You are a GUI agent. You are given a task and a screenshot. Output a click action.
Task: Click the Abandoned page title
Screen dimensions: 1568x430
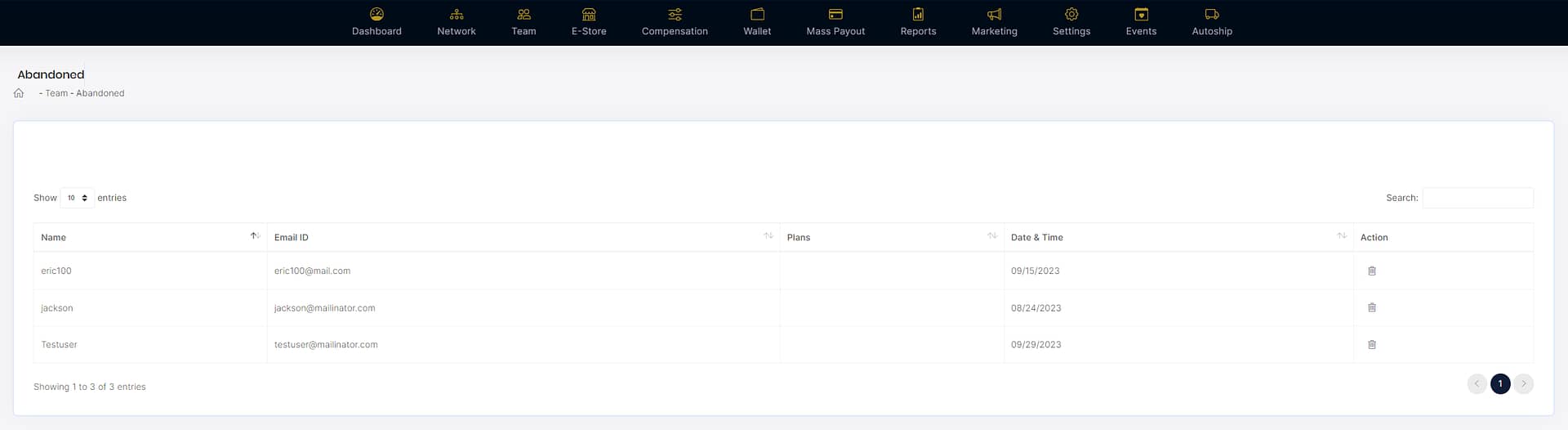click(x=51, y=74)
